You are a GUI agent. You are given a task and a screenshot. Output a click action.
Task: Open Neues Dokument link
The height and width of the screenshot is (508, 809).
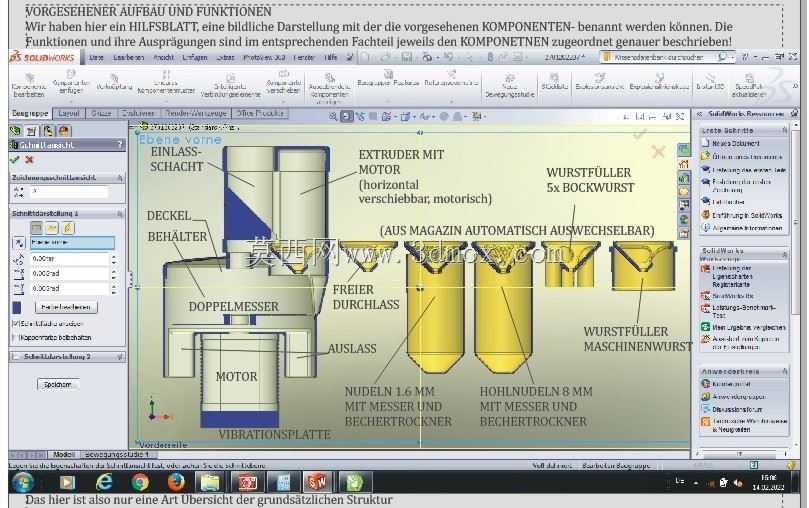click(x=735, y=143)
